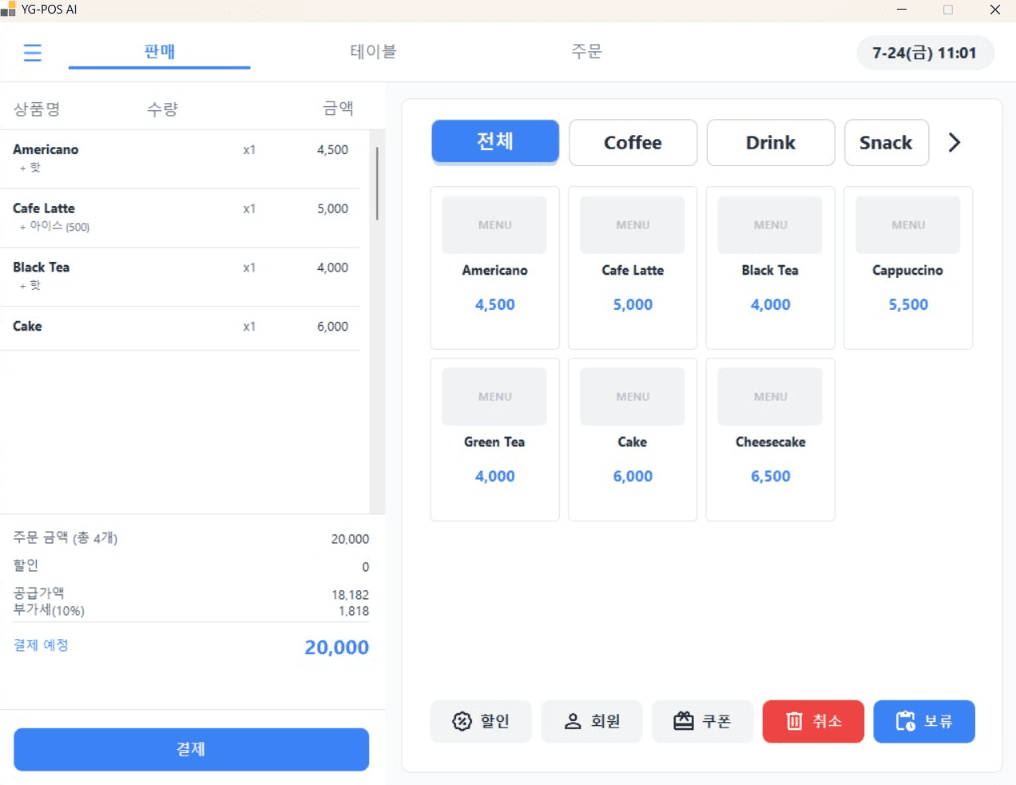Click the 부가세(10%) label
The width and height of the screenshot is (1016, 785).
click(x=49, y=610)
